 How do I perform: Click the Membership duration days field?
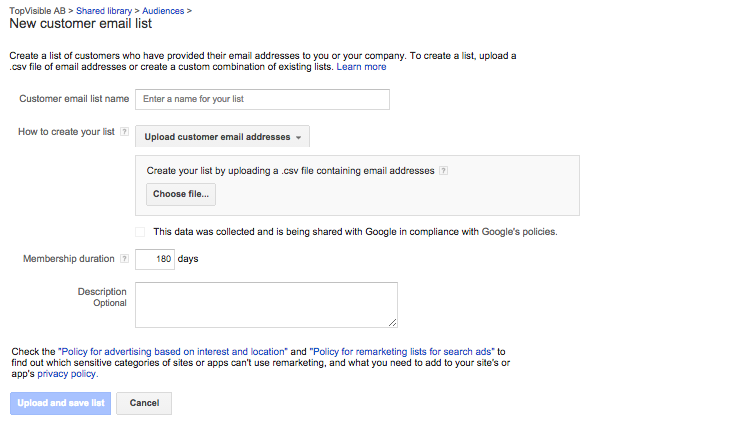(155, 259)
